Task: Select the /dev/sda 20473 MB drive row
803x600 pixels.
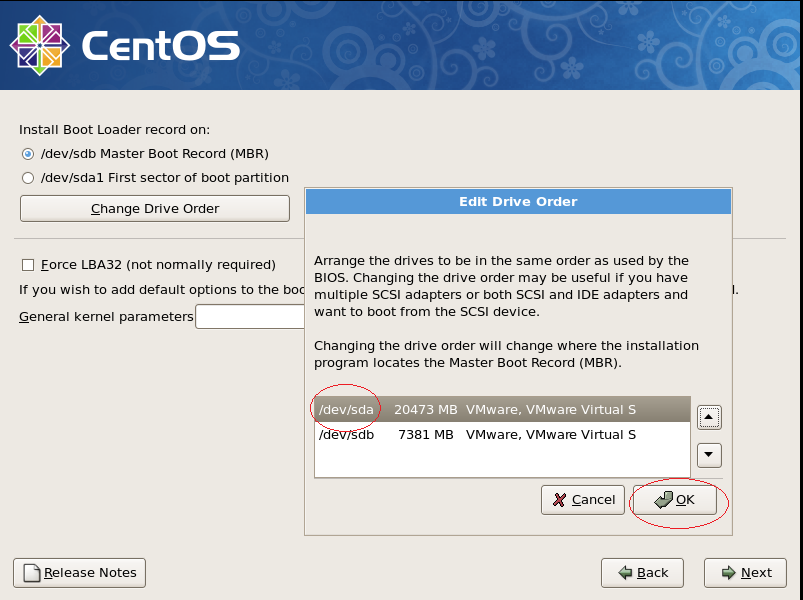Action: [502, 410]
